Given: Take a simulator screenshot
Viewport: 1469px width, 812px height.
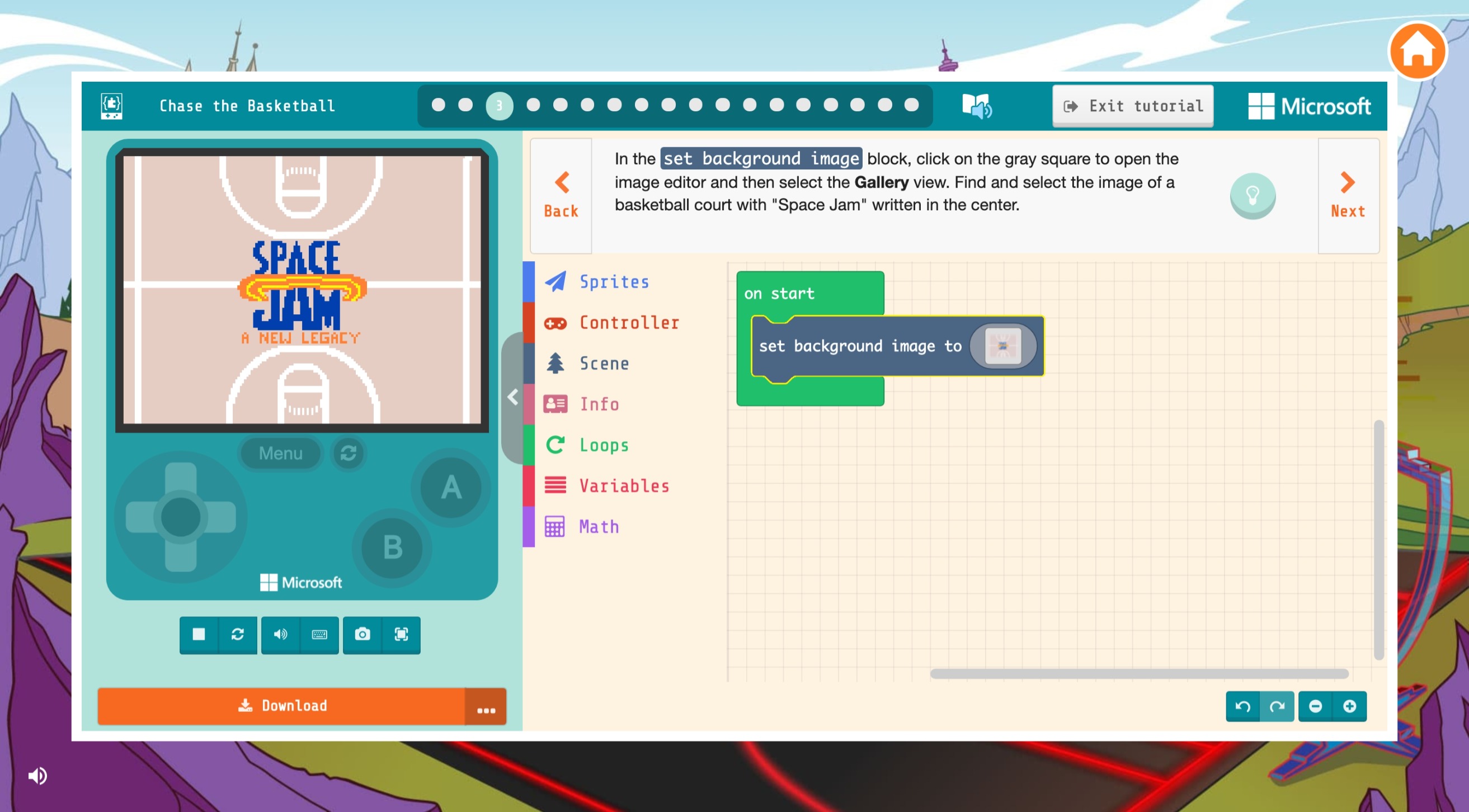Looking at the screenshot, I should coord(362,634).
